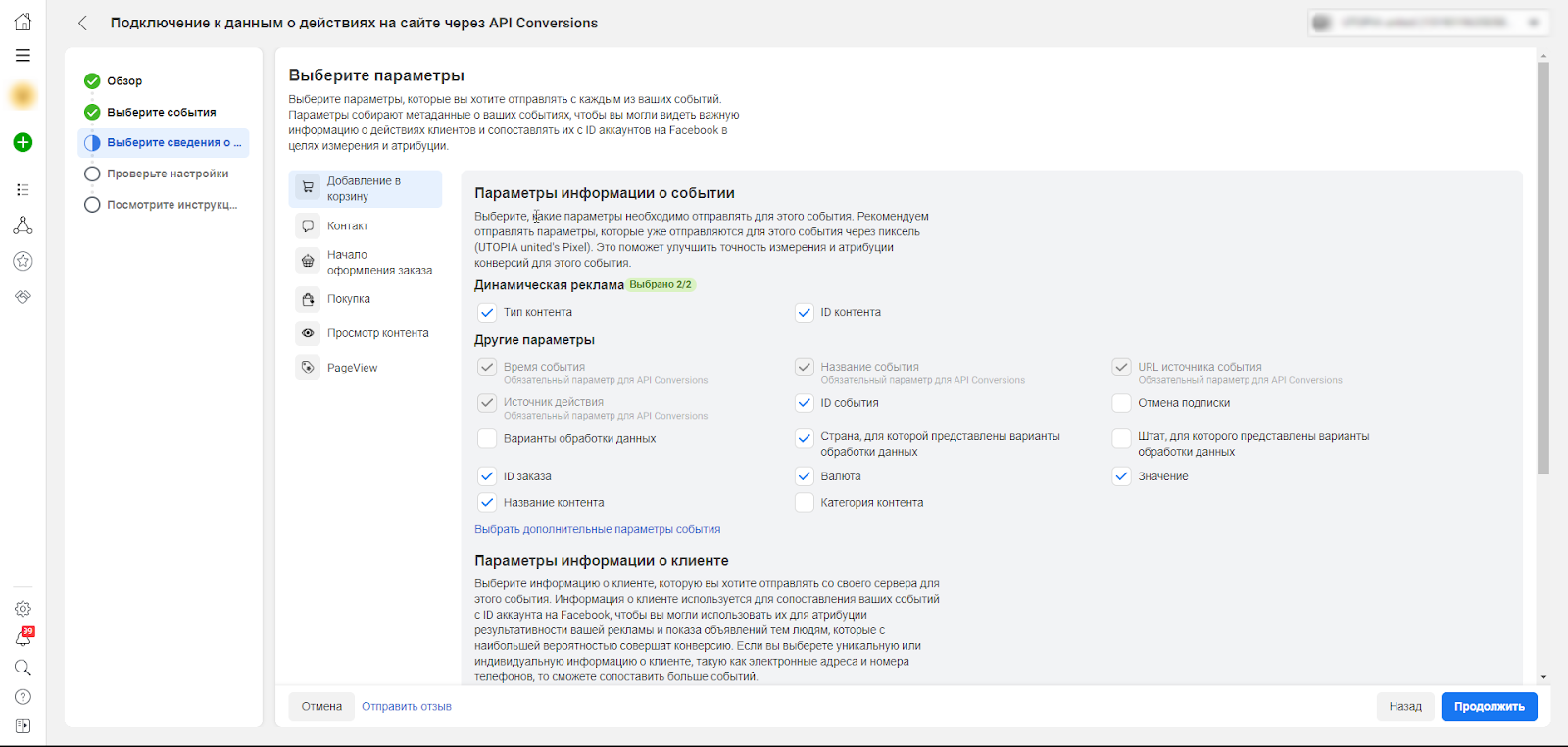Enable Штат, для которого представлены варианты checkbox
Image resolution: width=1568 pixels, height=747 pixels.
pos(1122,438)
